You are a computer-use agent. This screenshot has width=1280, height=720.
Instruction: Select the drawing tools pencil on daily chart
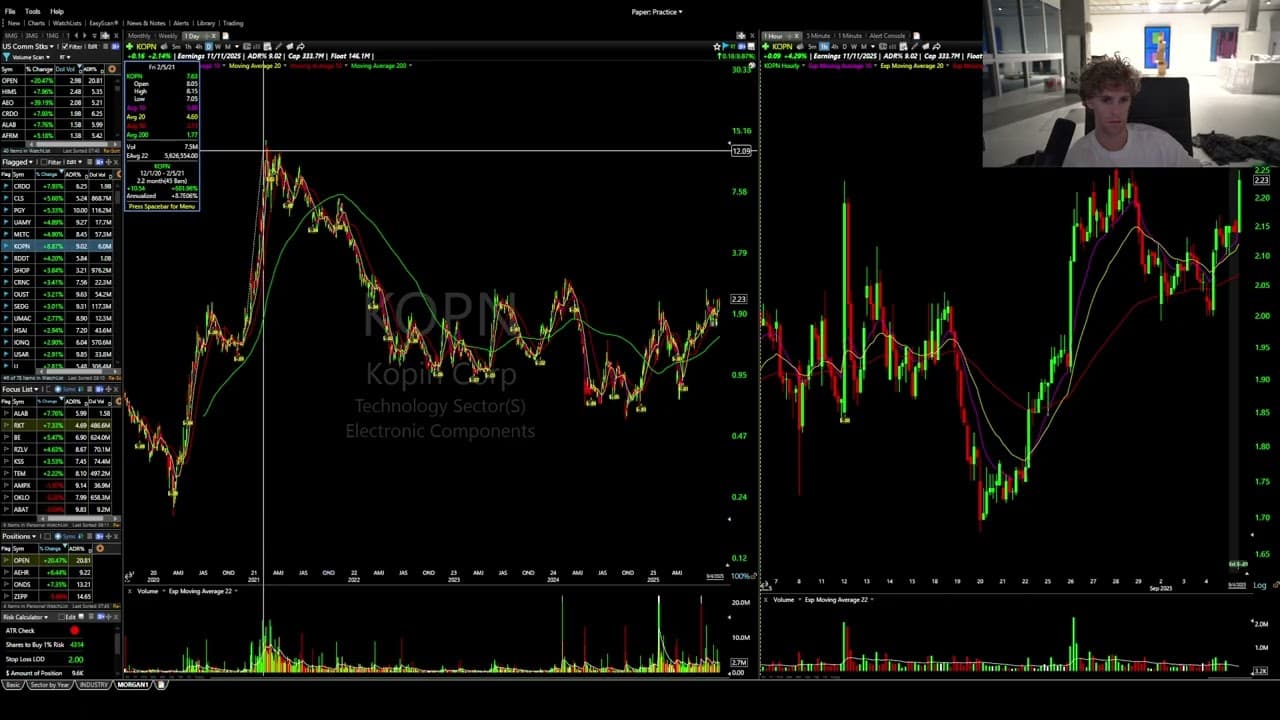click(278, 46)
